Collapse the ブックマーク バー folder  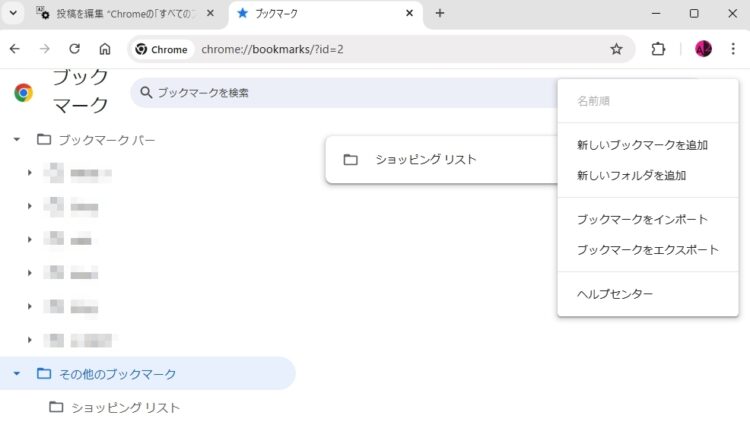click(17, 139)
